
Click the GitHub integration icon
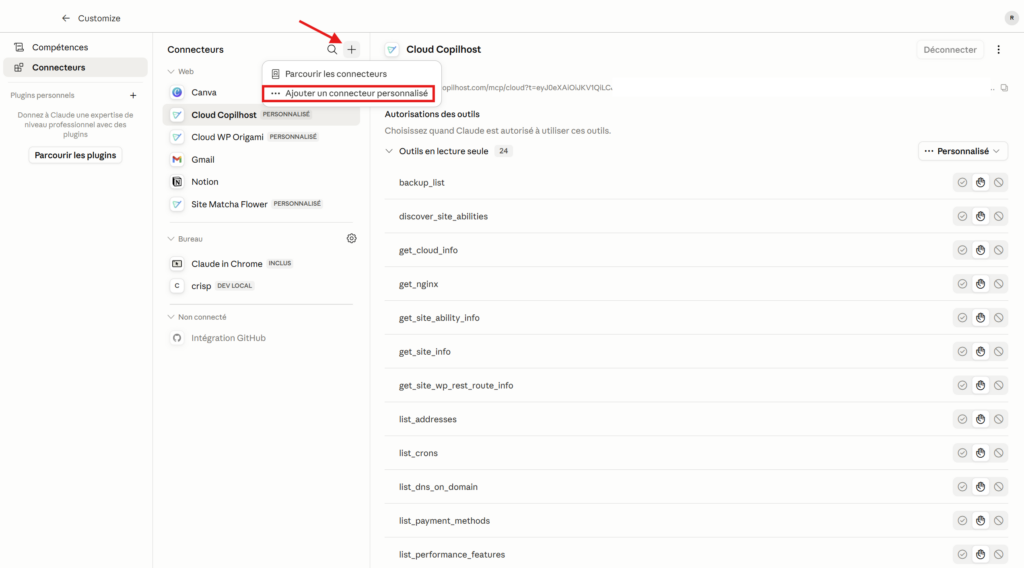pos(177,338)
